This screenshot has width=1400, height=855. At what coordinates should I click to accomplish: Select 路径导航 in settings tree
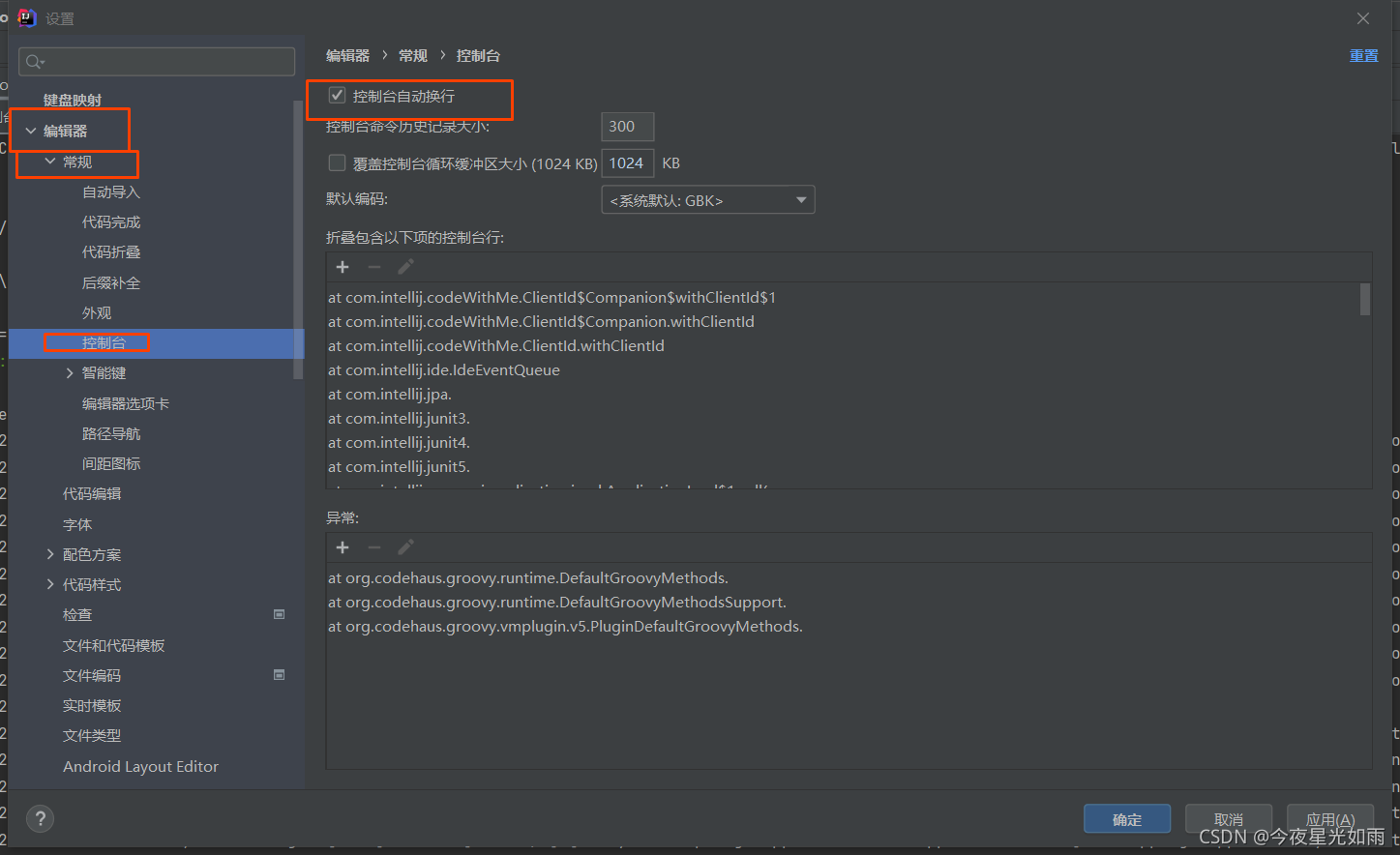click(111, 434)
